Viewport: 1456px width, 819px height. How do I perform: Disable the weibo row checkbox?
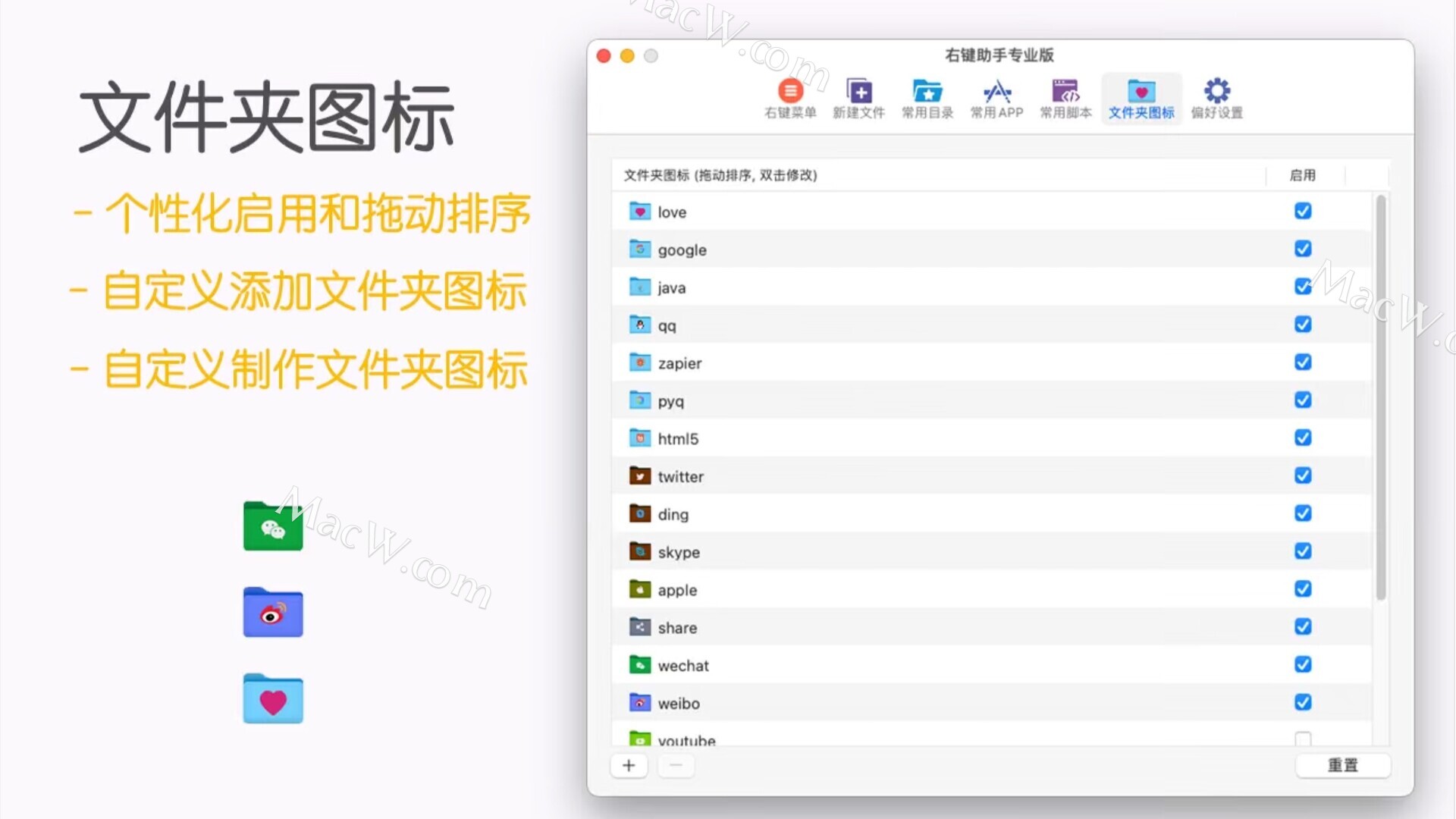point(1303,702)
